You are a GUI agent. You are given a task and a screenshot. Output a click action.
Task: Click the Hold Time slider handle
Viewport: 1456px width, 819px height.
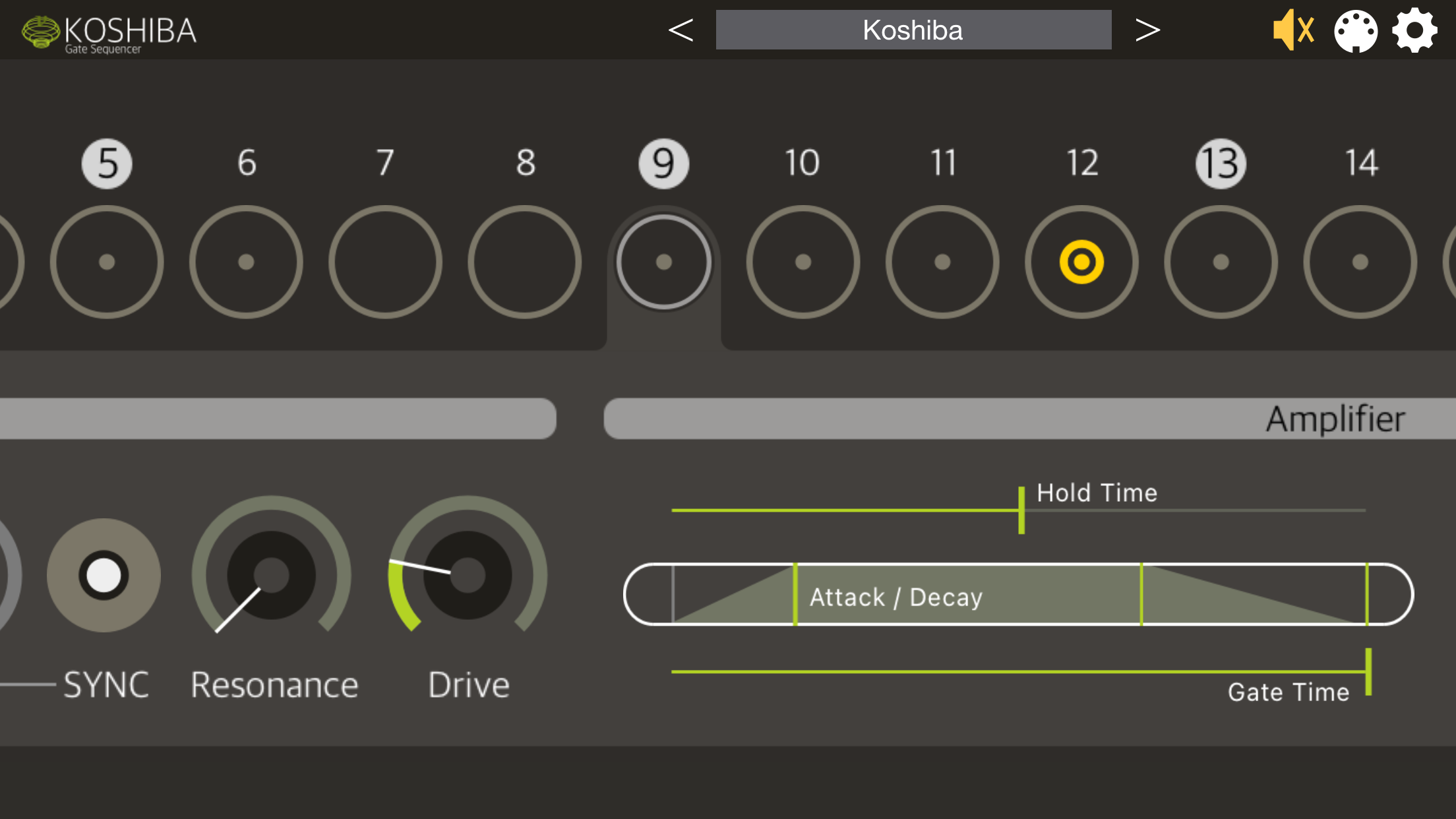tap(1021, 510)
